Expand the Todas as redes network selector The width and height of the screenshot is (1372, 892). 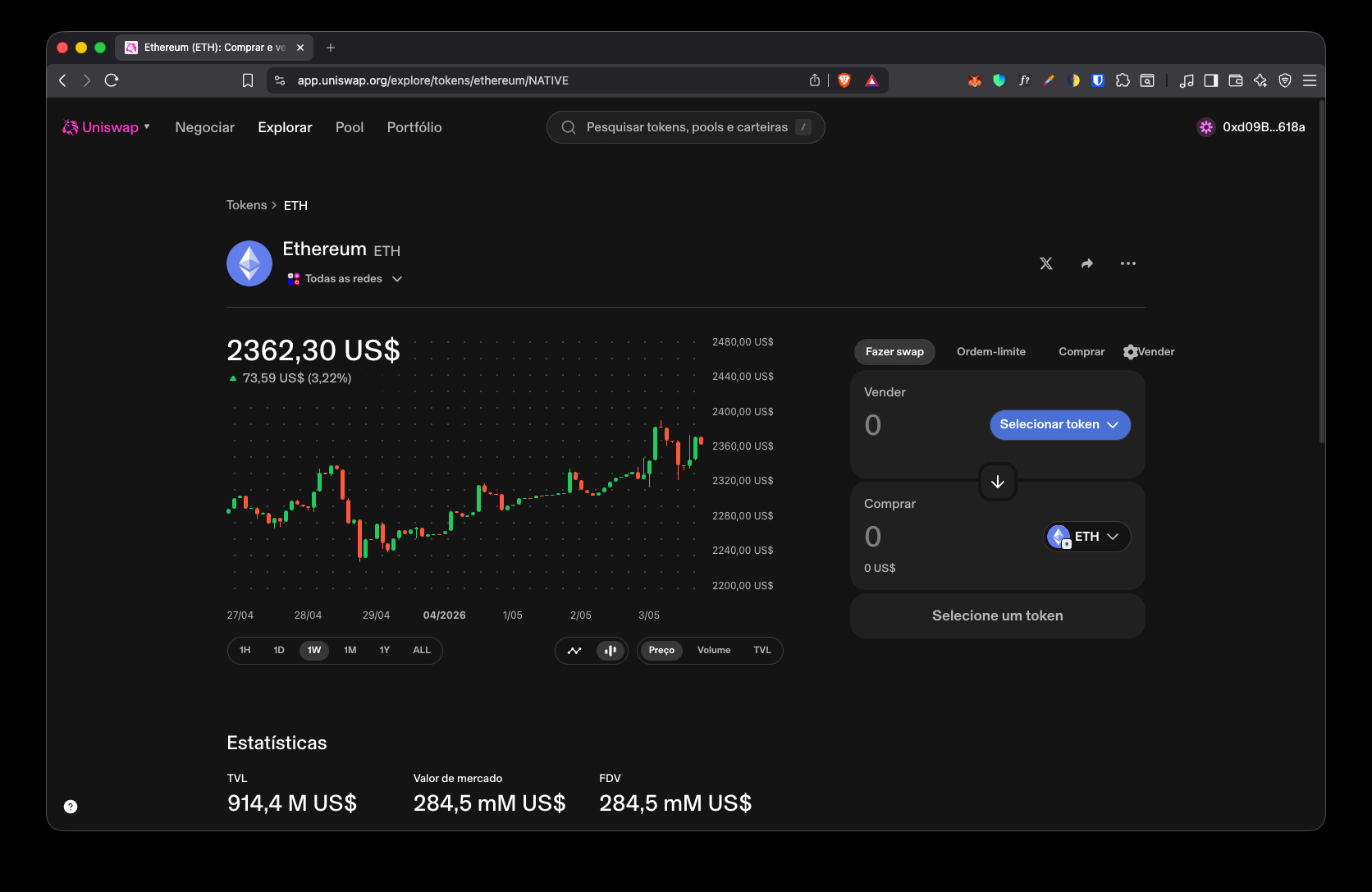pos(345,279)
